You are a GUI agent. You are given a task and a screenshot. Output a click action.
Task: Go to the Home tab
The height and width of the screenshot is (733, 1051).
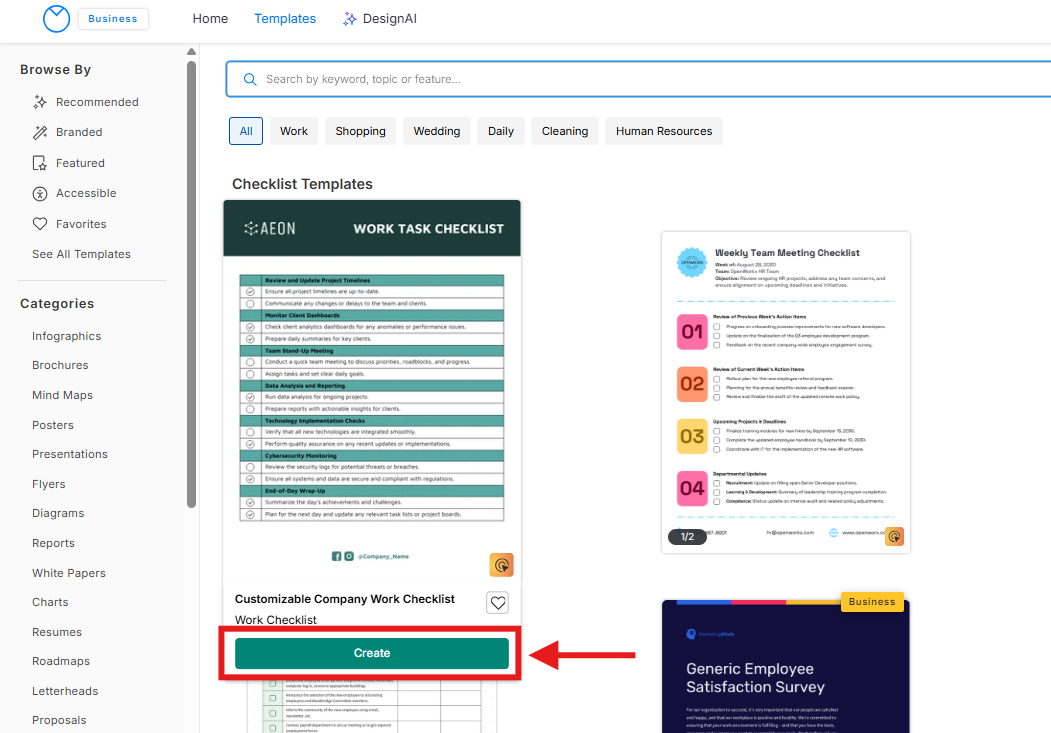tap(210, 19)
